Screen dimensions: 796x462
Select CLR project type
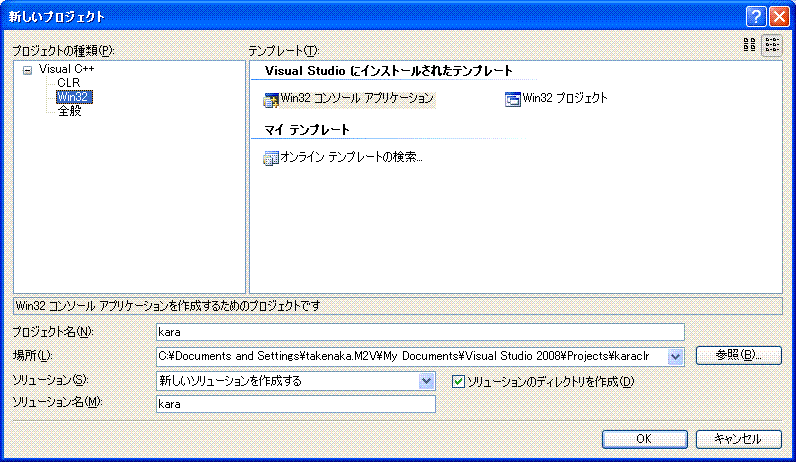(x=69, y=83)
